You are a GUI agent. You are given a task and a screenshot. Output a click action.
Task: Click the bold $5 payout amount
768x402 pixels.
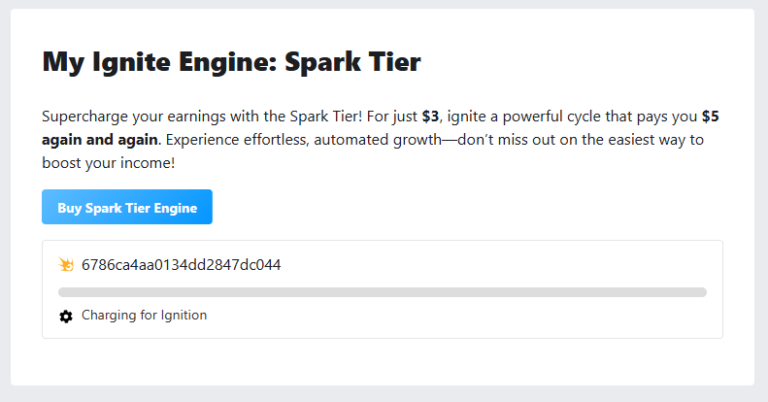click(710, 117)
